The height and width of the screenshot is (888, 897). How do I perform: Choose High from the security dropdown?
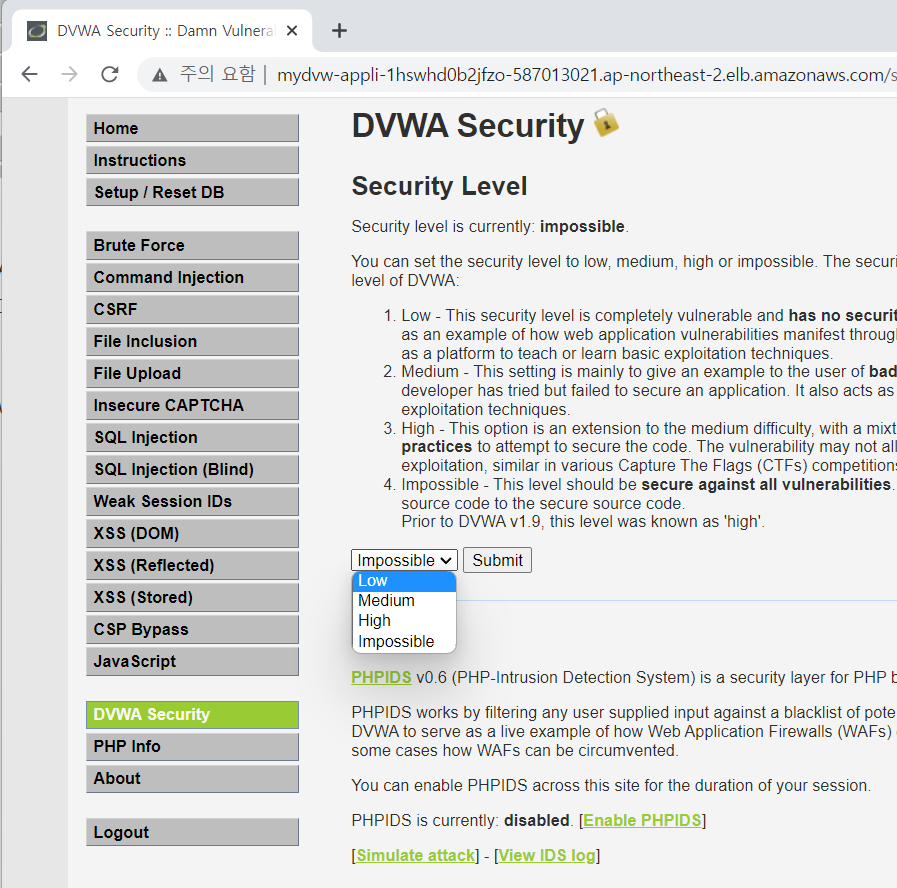(404, 621)
